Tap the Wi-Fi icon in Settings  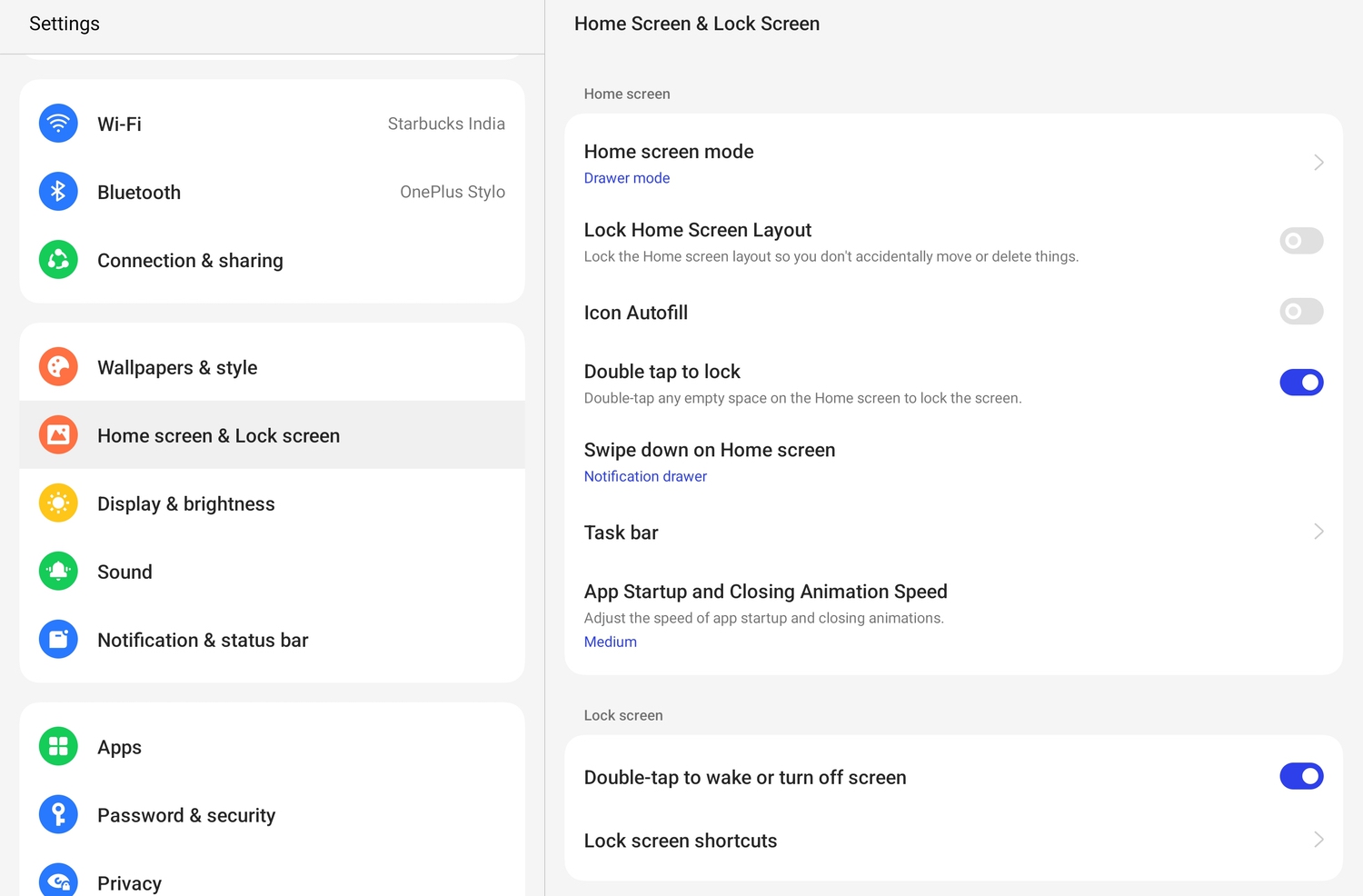point(58,124)
